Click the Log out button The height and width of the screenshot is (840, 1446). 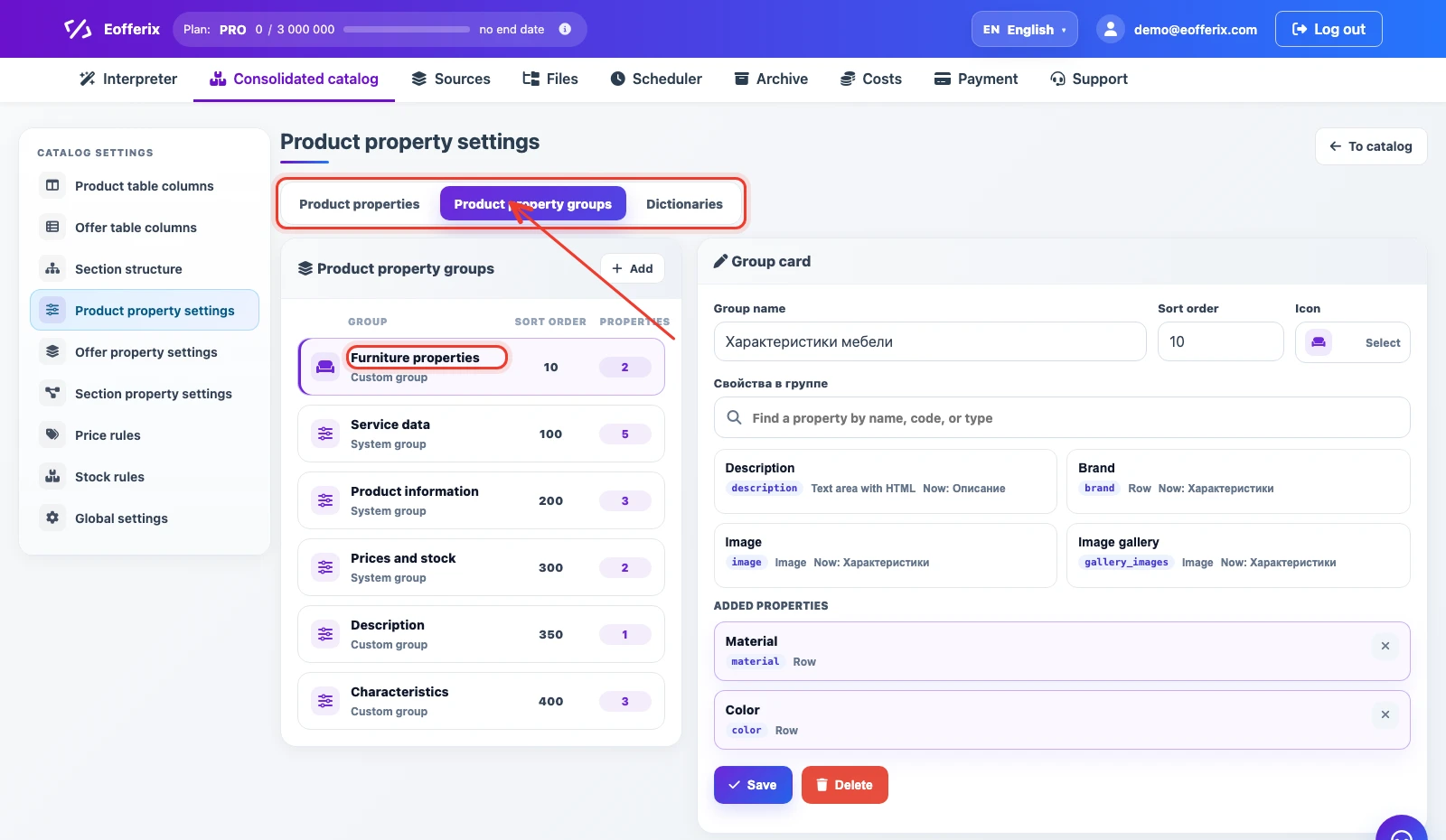(1329, 29)
